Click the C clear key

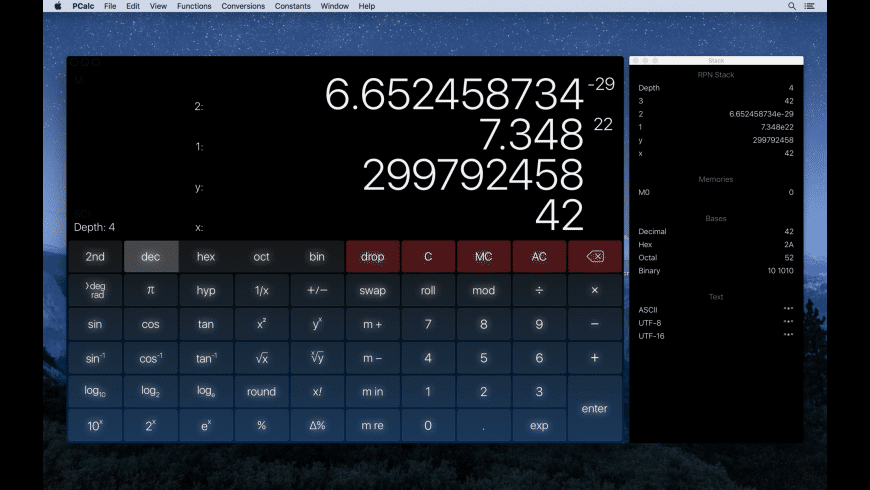[428, 256]
